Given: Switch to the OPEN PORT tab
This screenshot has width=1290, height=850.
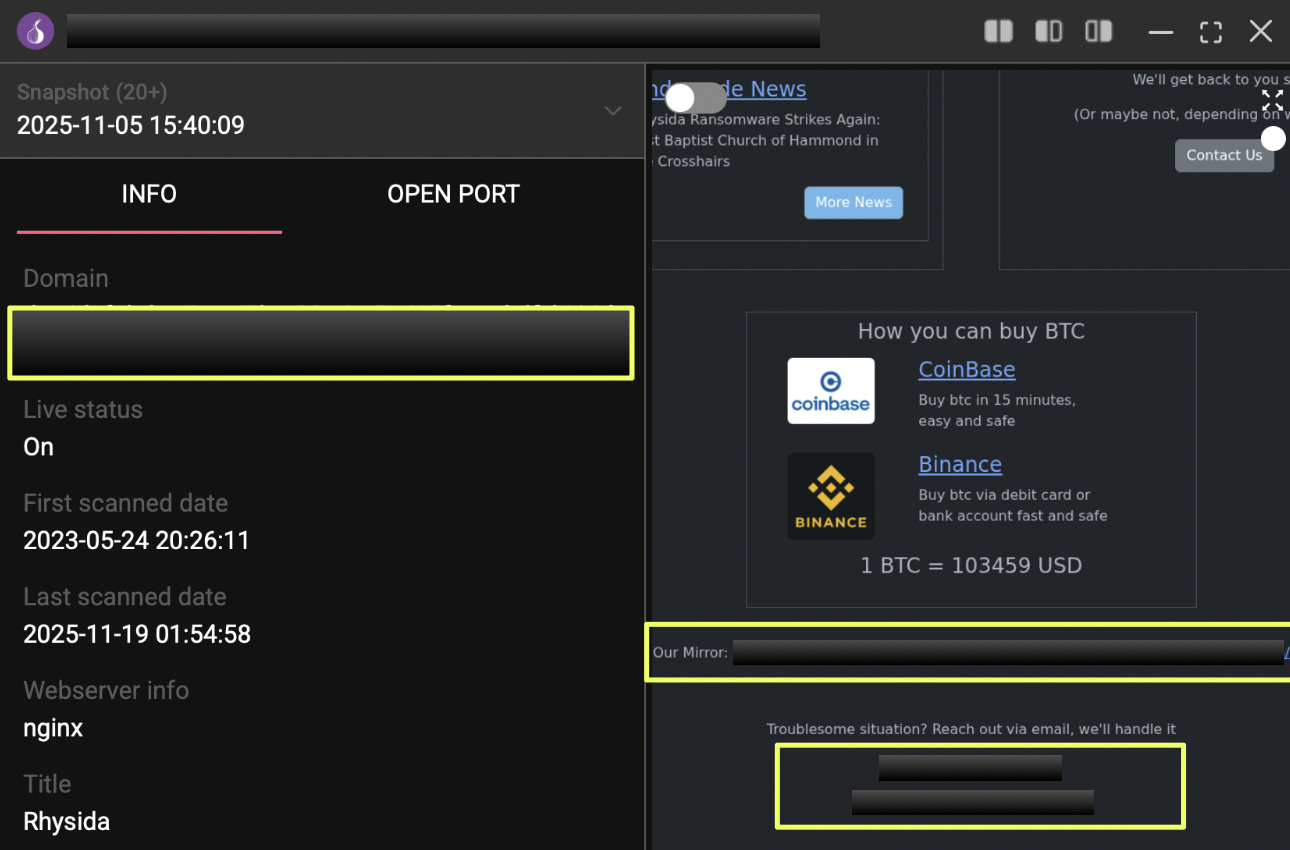Looking at the screenshot, I should (x=453, y=194).
